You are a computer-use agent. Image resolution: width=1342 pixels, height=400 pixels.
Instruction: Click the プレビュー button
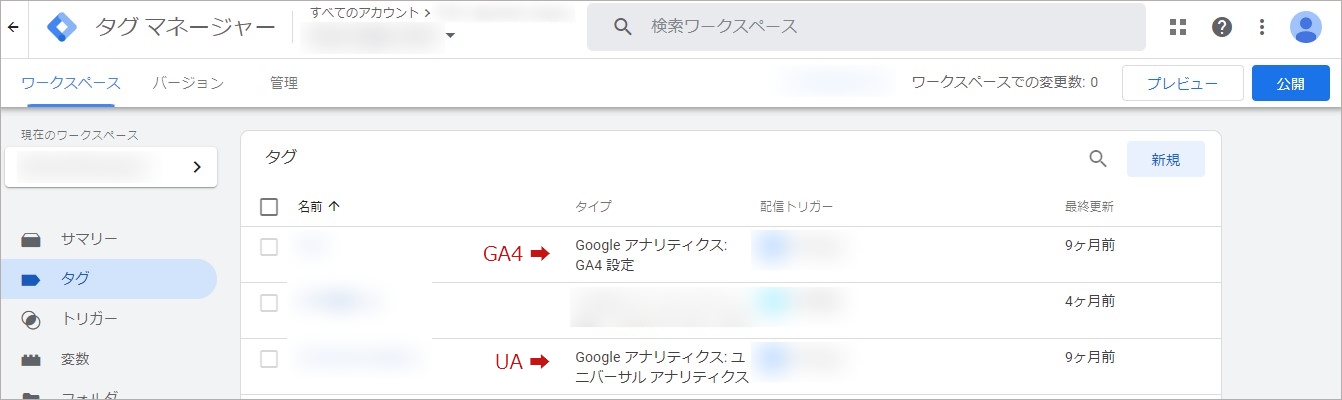point(1182,83)
